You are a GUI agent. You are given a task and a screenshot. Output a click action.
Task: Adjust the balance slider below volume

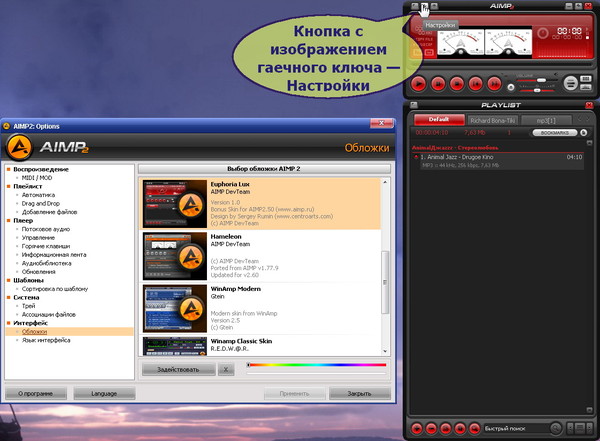pos(537,90)
